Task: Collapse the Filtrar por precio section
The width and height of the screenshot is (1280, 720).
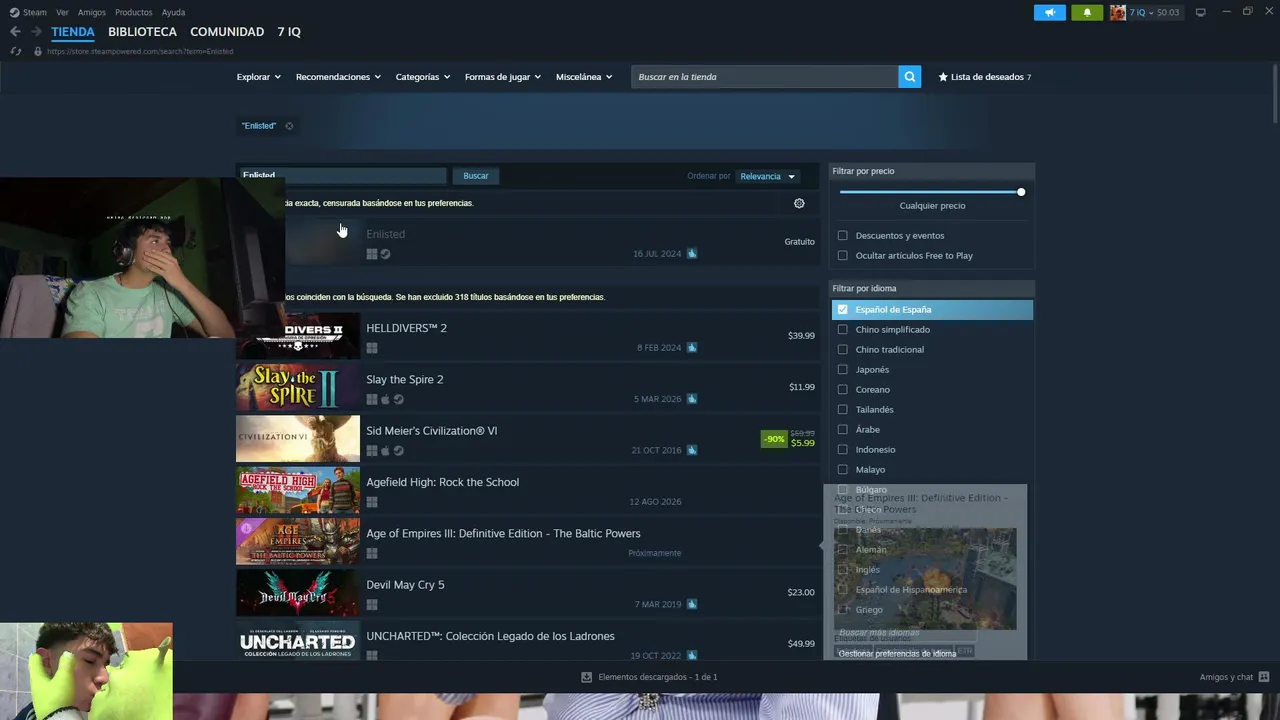Action: point(932,171)
